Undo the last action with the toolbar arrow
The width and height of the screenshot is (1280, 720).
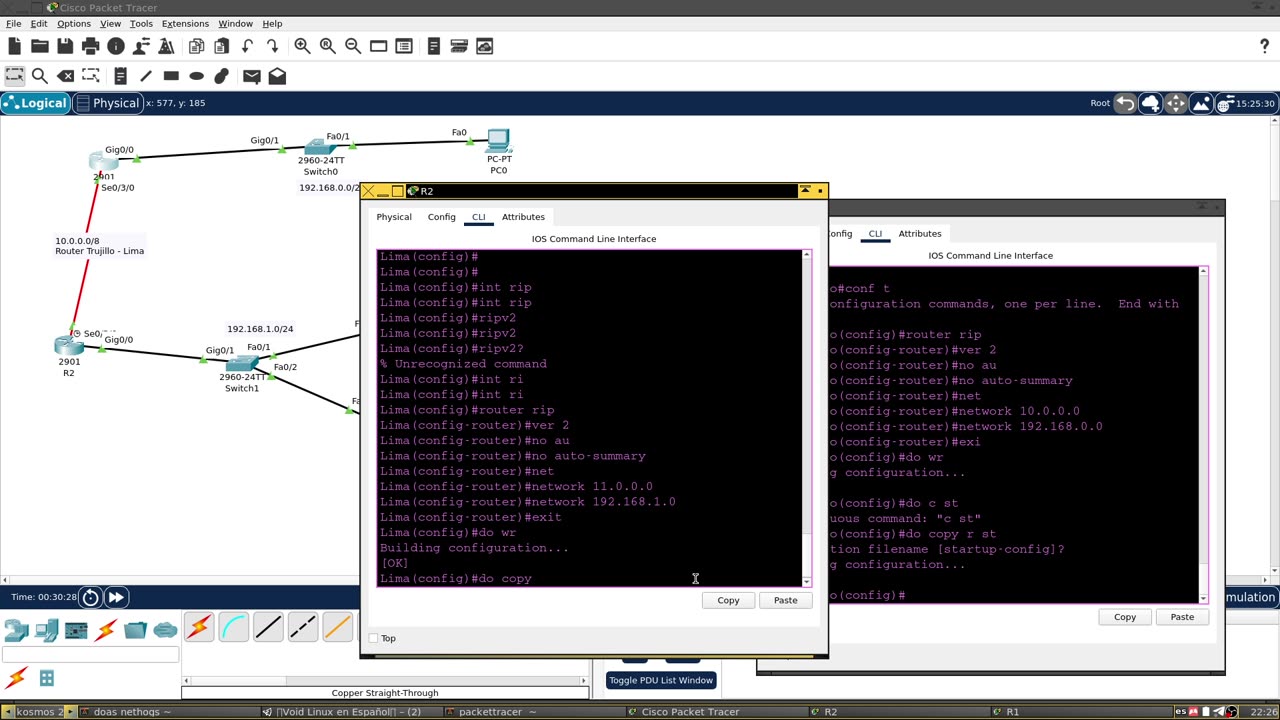coord(247,46)
